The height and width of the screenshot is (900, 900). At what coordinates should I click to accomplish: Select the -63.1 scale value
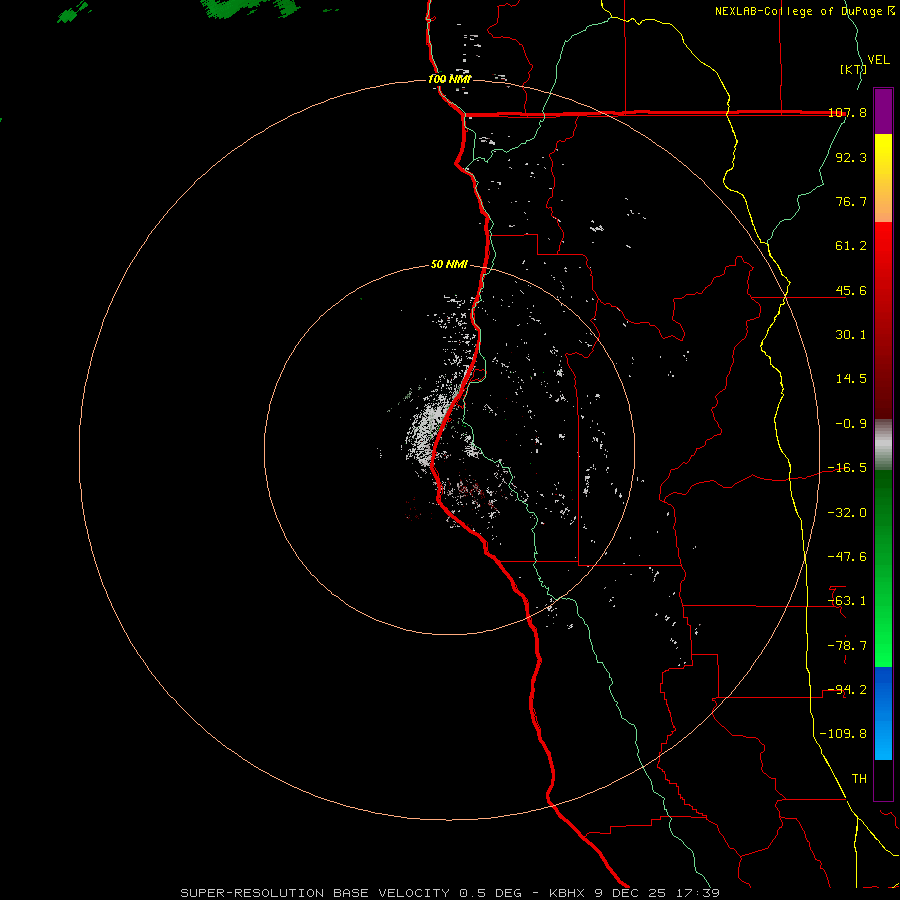[847, 601]
